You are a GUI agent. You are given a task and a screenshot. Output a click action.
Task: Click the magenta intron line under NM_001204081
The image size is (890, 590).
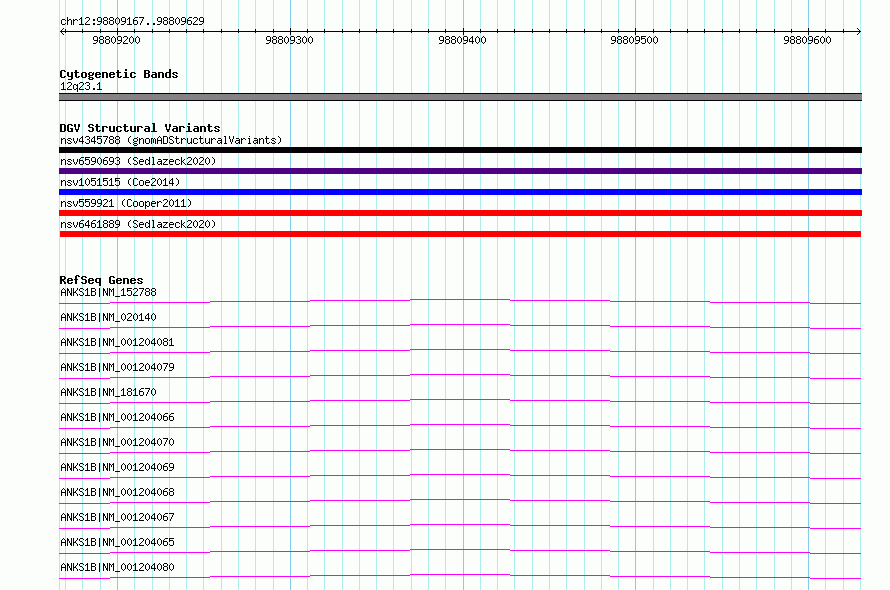[460, 349]
